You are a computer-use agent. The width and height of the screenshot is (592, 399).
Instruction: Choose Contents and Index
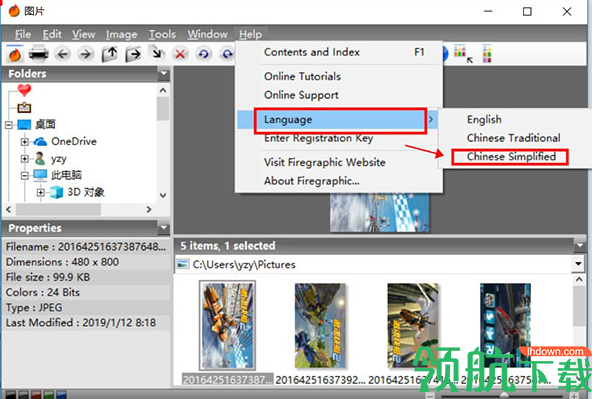pos(339,52)
